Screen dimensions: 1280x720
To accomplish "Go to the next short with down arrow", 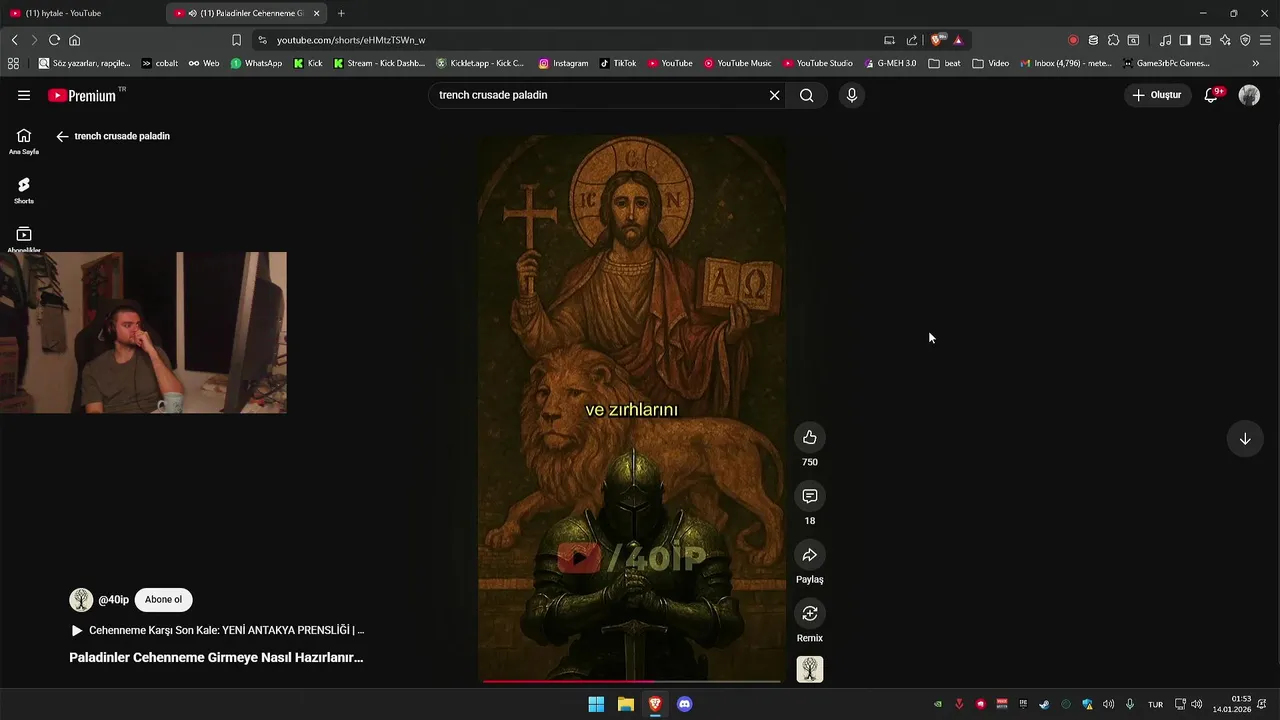I will pyautogui.click(x=1245, y=439).
